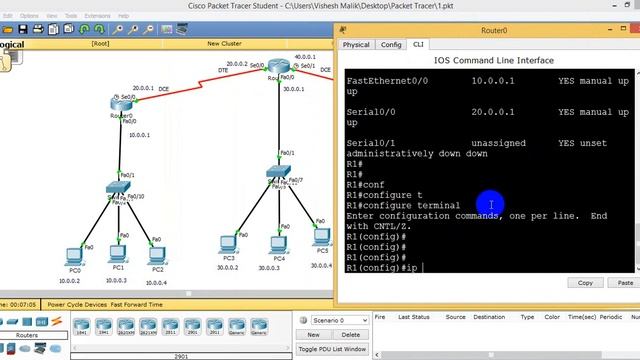Select Router1 at top of topology
640x360 pixels.
pyautogui.click(x=279, y=66)
